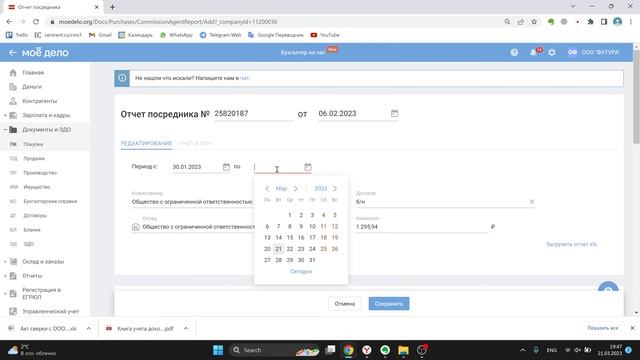Open the YouTube bookmark
Image resolution: width=640 pixels, height=360 pixels.
pos(325,35)
